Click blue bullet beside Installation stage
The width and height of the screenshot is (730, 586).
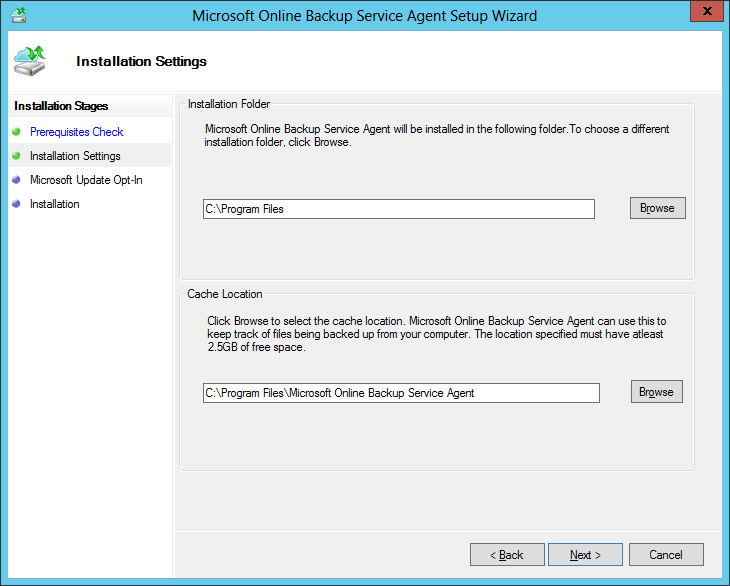(16, 204)
